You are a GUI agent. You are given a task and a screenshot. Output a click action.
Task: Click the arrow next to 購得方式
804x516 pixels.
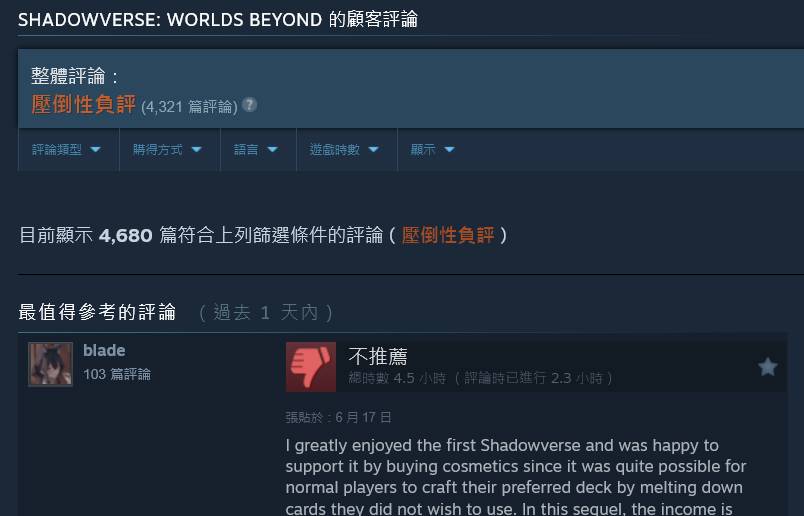(196, 150)
